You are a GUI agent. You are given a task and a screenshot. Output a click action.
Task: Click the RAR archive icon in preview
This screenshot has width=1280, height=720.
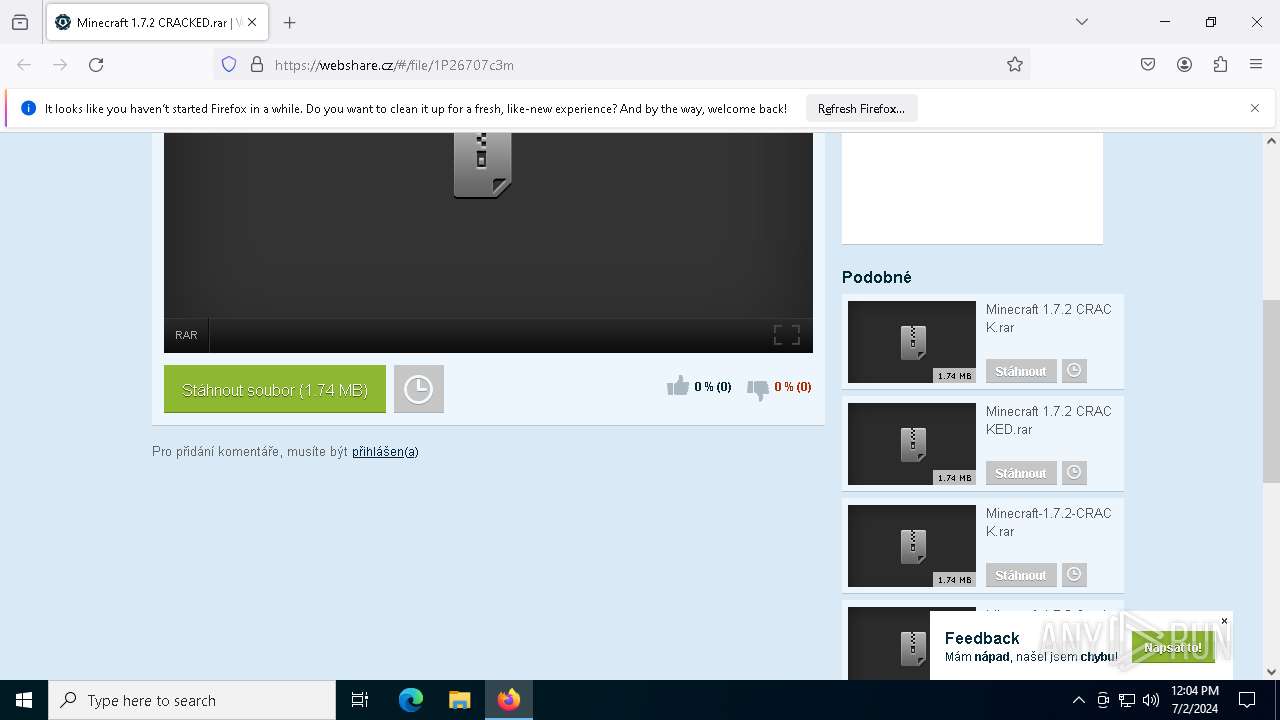(x=482, y=165)
